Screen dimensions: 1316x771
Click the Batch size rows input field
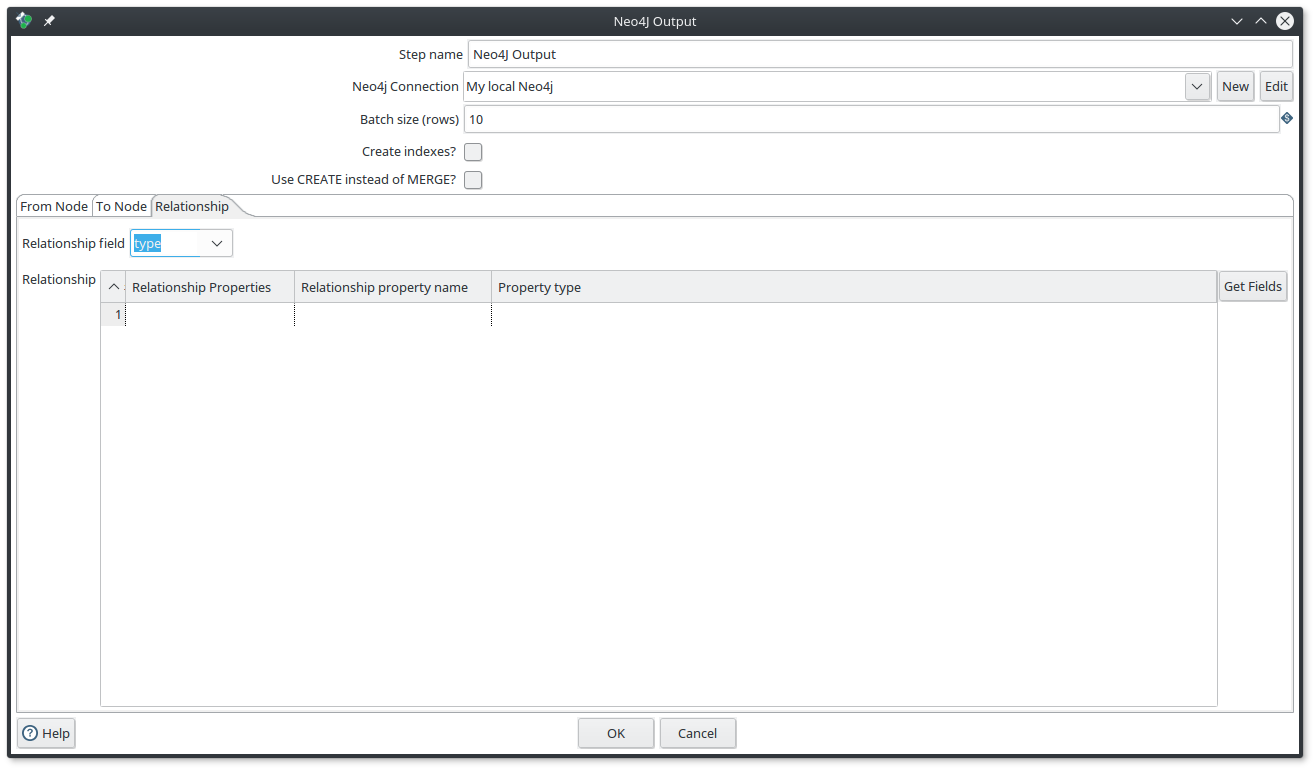coord(871,119)
